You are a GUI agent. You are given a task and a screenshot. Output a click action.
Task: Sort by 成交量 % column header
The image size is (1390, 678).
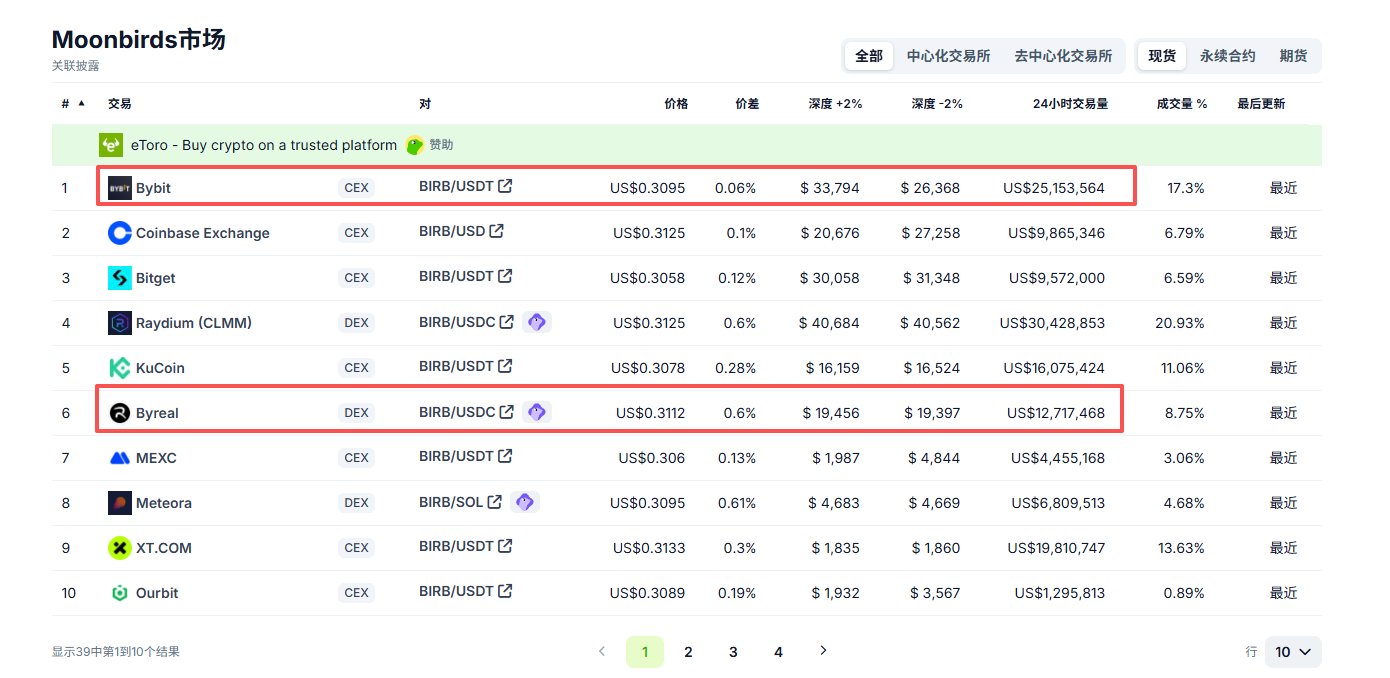coord(1182,104)
